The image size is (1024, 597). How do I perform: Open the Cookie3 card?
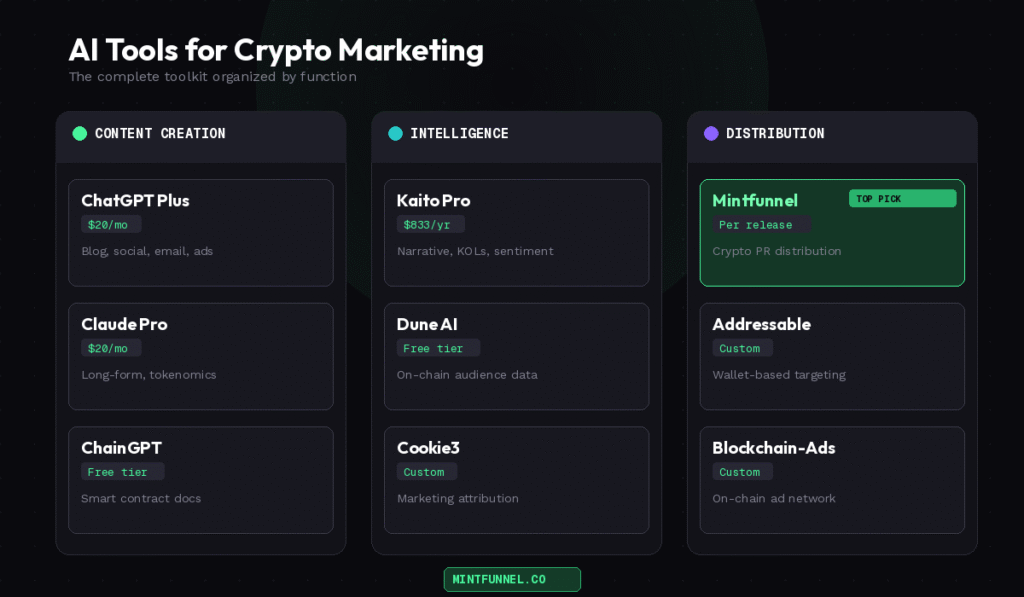516,480
